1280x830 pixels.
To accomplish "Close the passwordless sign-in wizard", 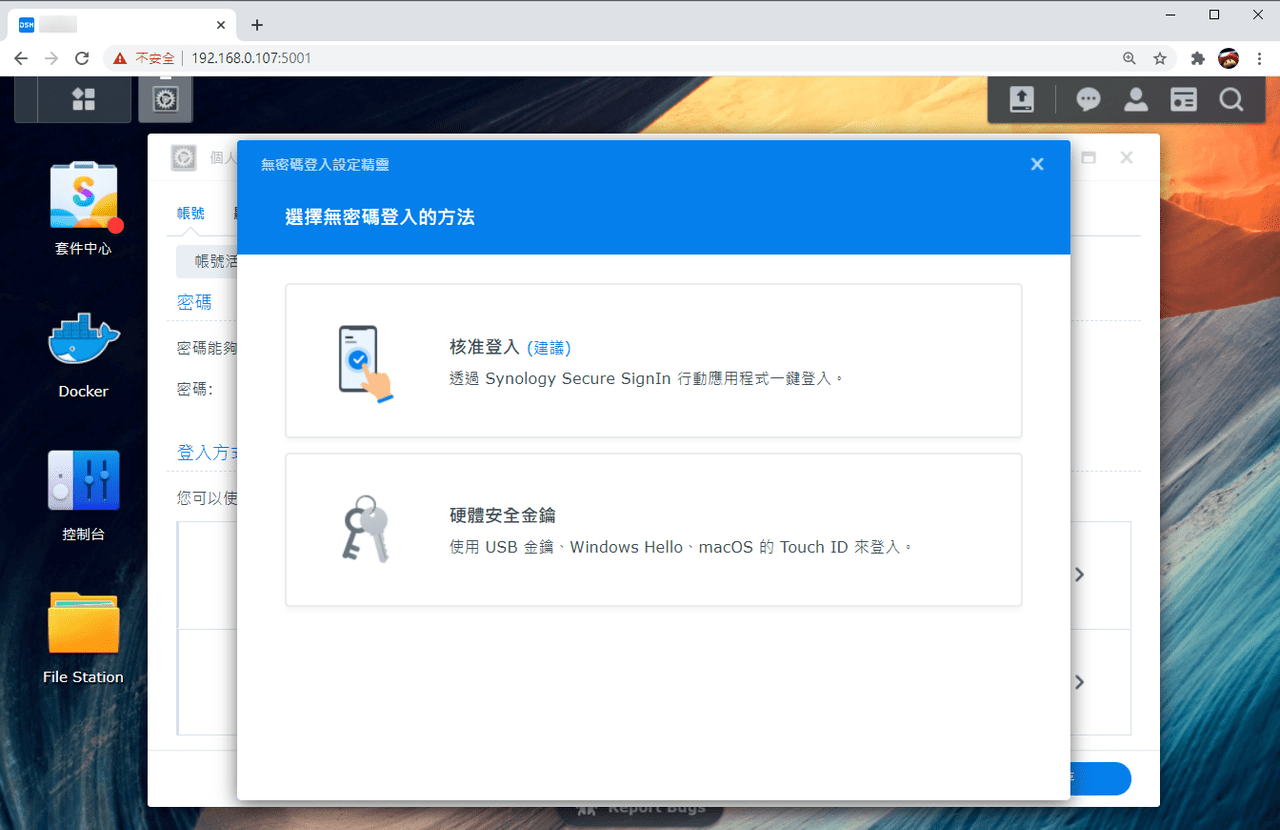I will [x=1037, y=164].
